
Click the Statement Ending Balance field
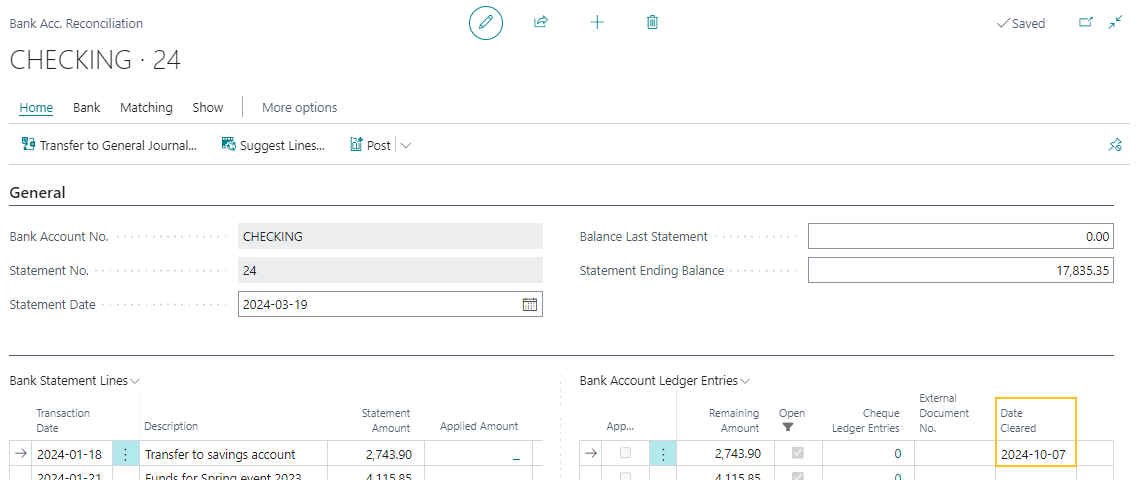960,271
